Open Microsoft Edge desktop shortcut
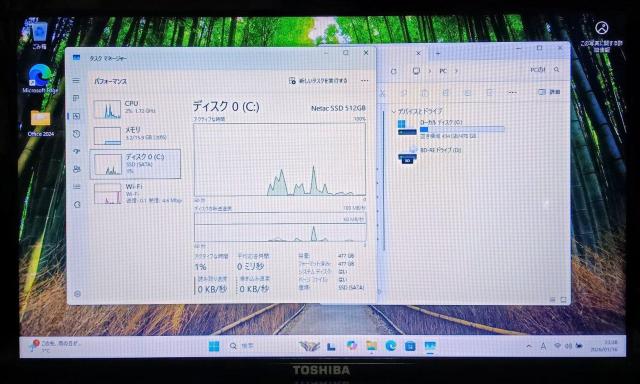Viewport: 640px width, 384px height. [x=40, y=79]
